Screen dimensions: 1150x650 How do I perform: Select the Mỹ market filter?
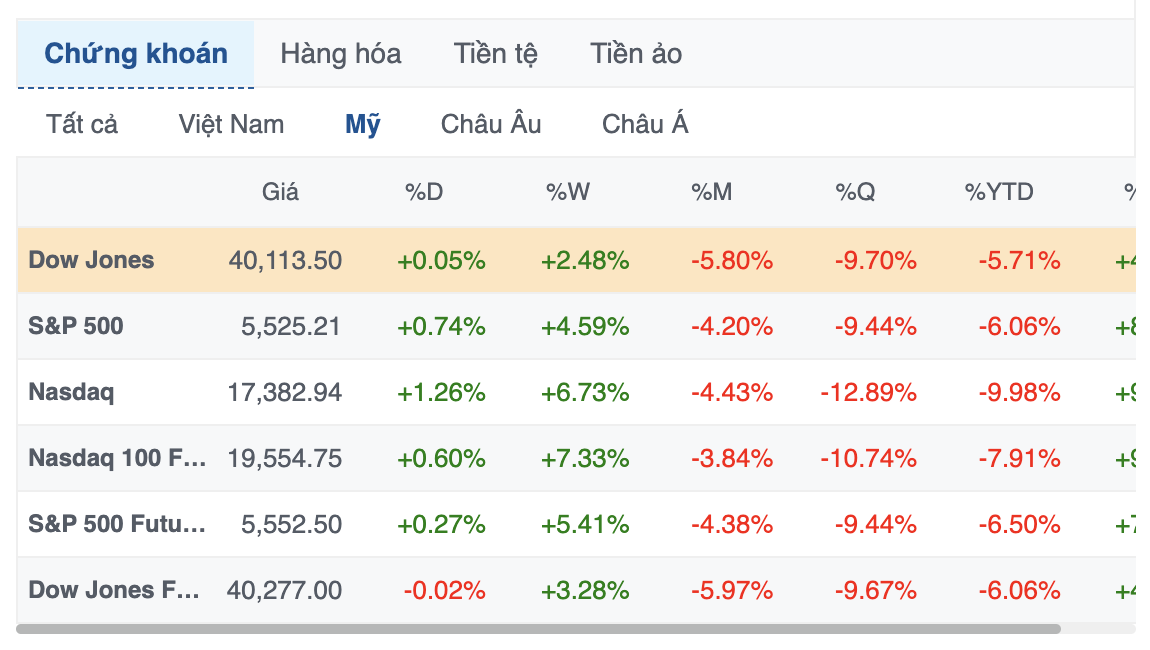coord(362,125)
